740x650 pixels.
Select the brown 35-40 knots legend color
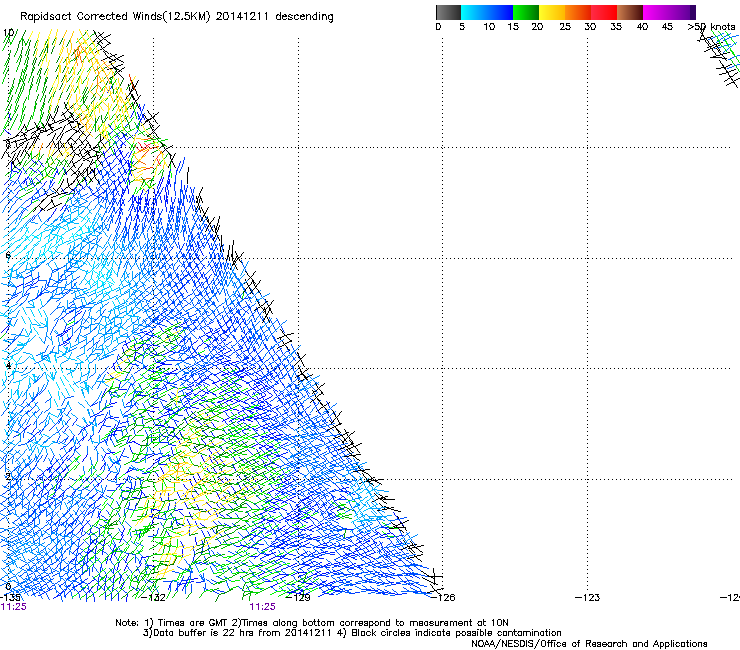[630, 12]
